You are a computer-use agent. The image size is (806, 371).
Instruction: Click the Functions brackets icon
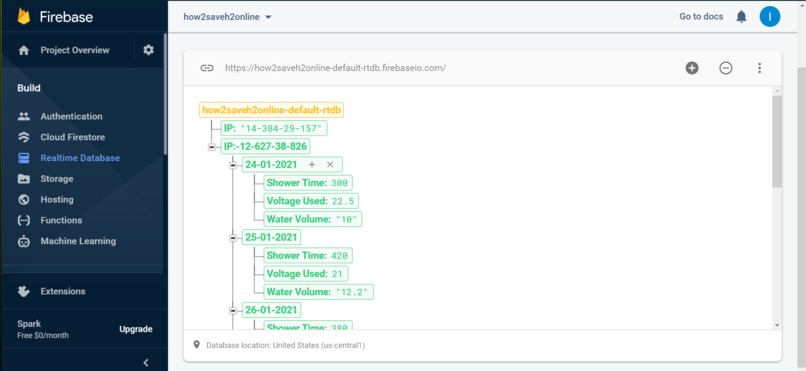[x=24, y=220]
